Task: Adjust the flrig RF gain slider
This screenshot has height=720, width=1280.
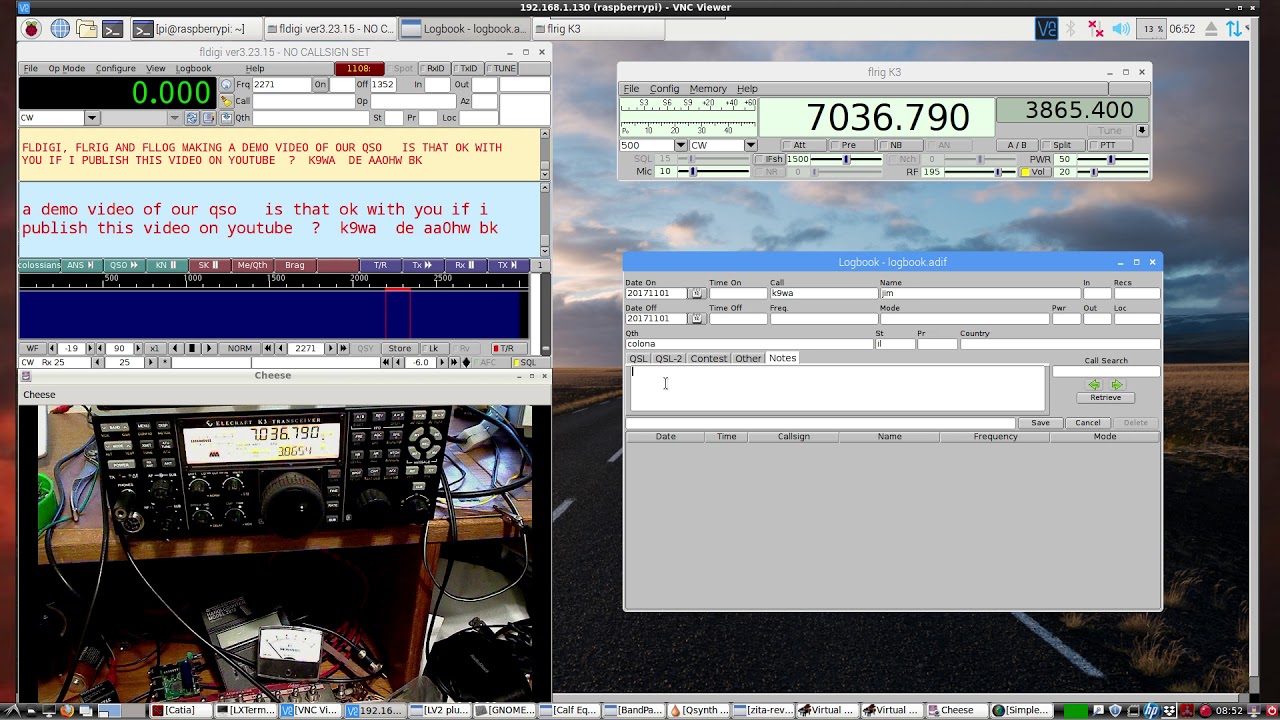Action: pos(980,172)
